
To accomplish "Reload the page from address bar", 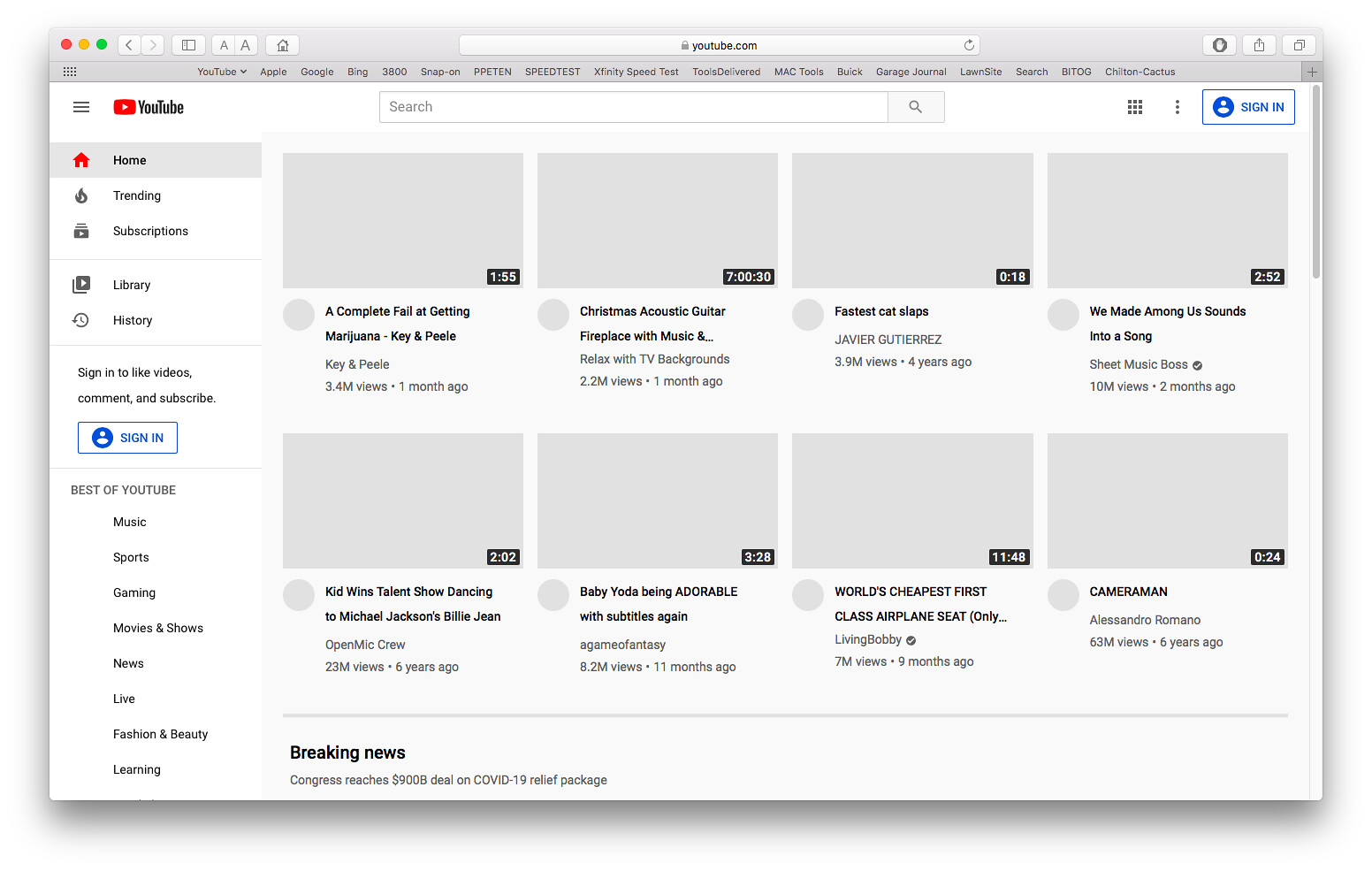I will pyautogui.click(x=970, y=45).
